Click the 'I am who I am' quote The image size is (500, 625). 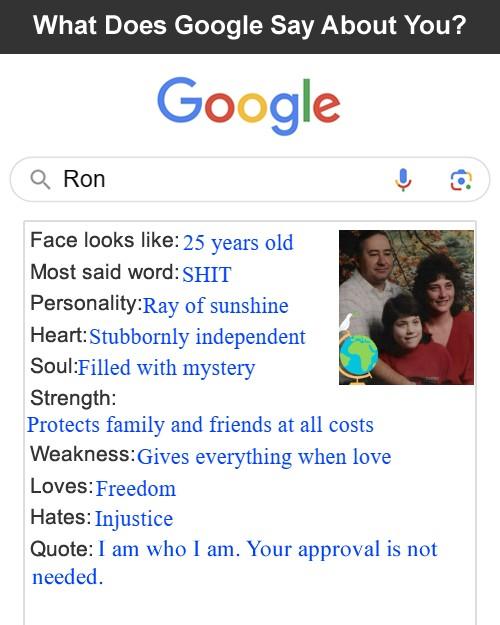[235, 563]
